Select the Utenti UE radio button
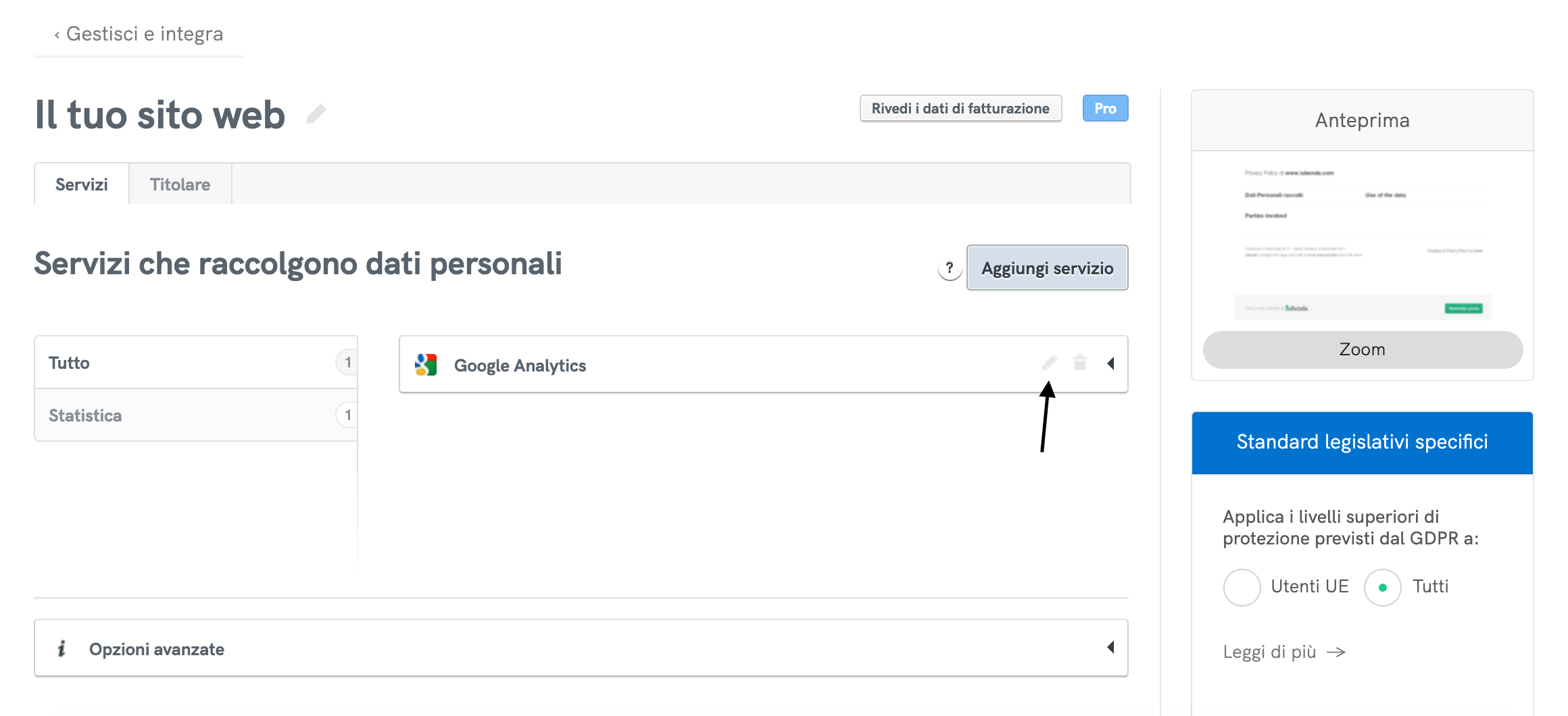 (1241, 587)
